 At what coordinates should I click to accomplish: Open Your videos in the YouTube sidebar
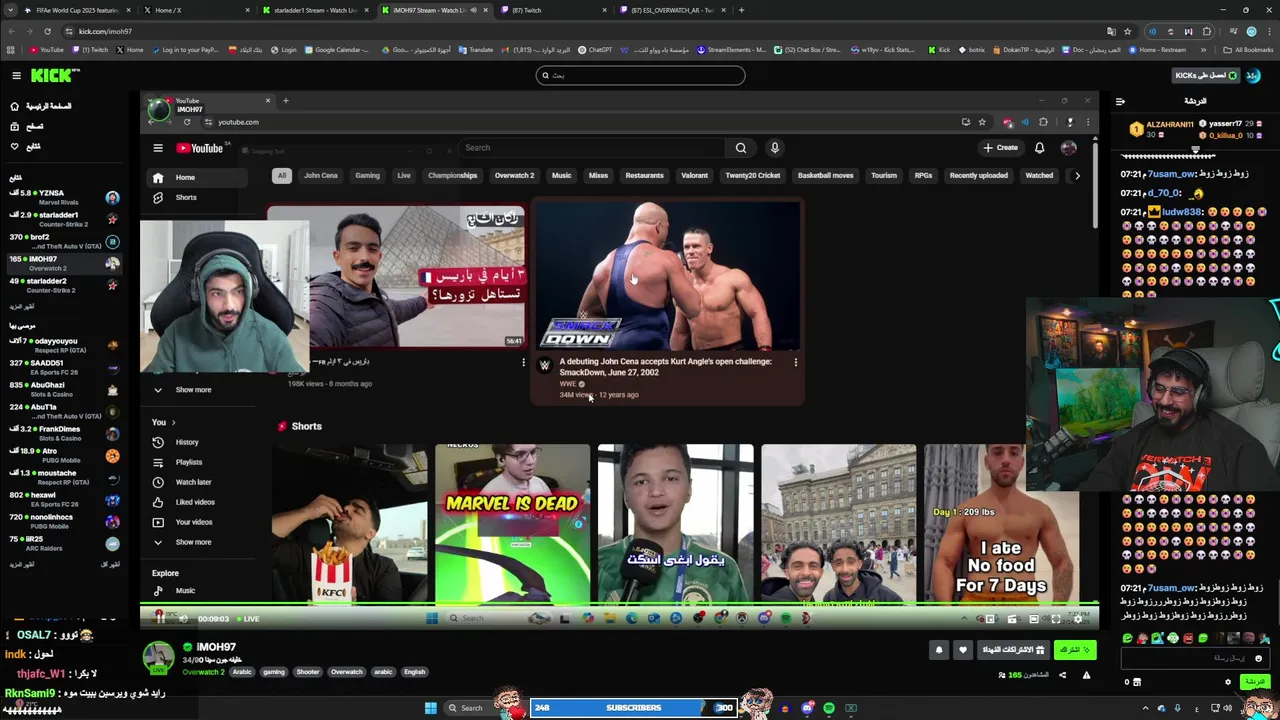point(194,522)
